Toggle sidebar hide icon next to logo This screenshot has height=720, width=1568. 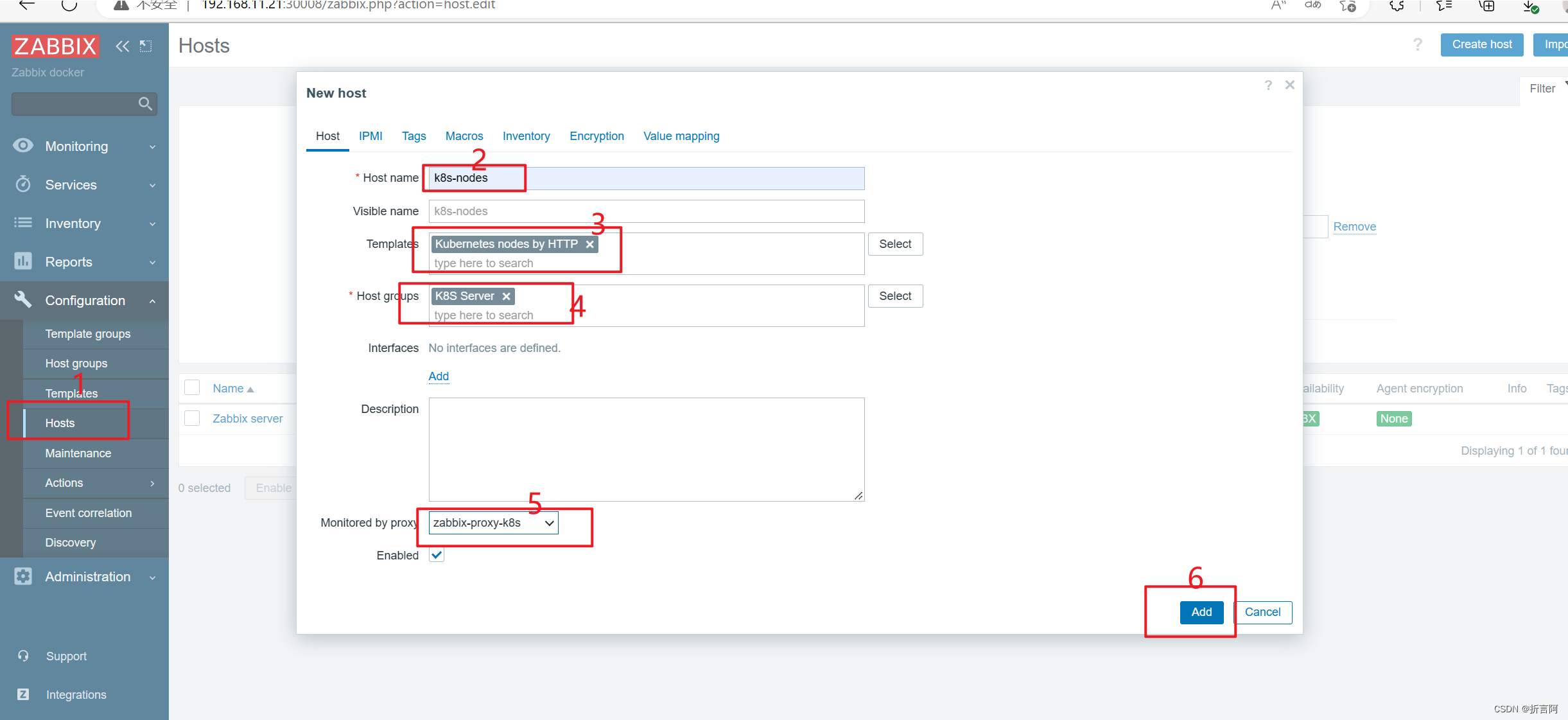(x=146, y=46)
